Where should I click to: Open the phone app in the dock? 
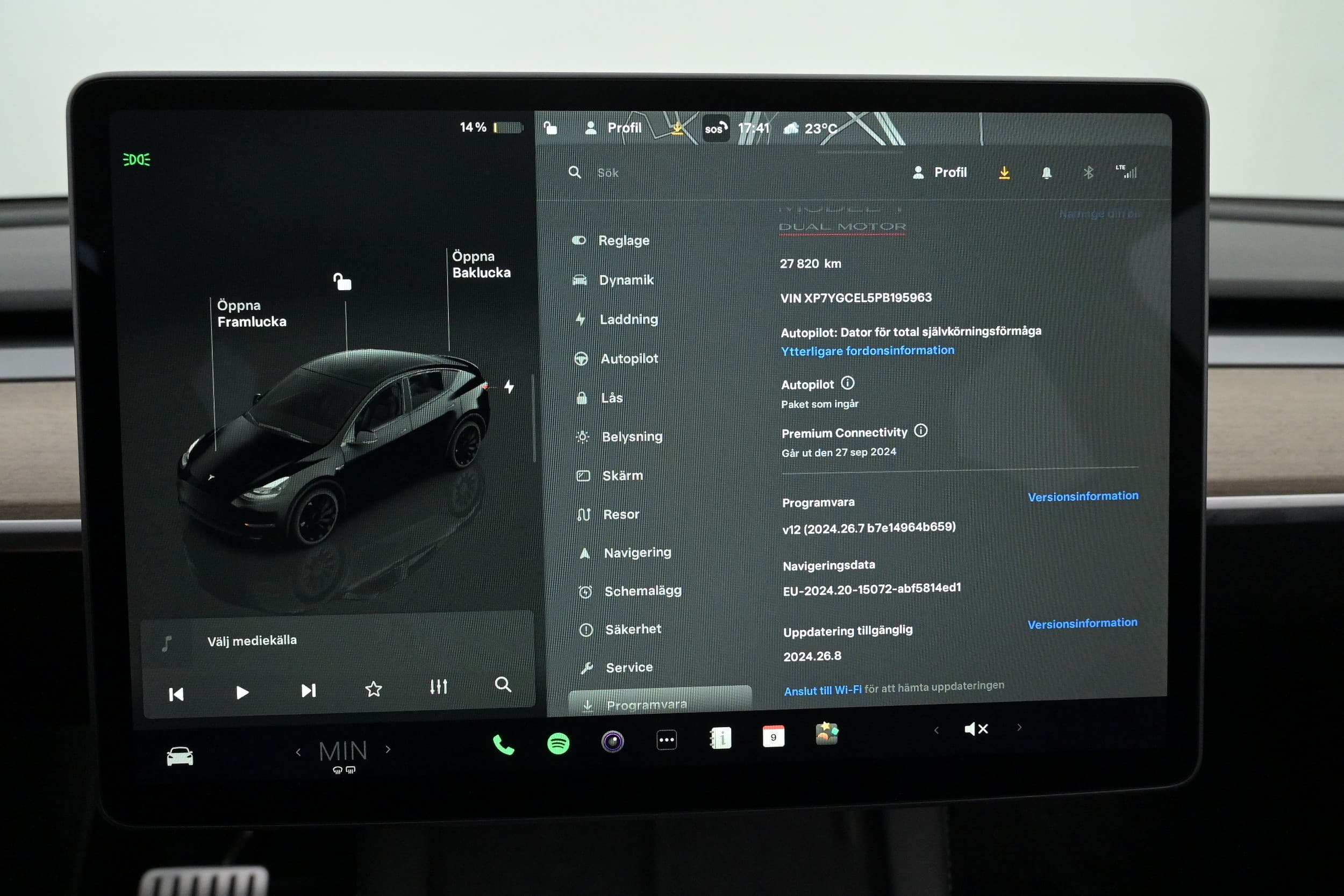pos(503,745)
